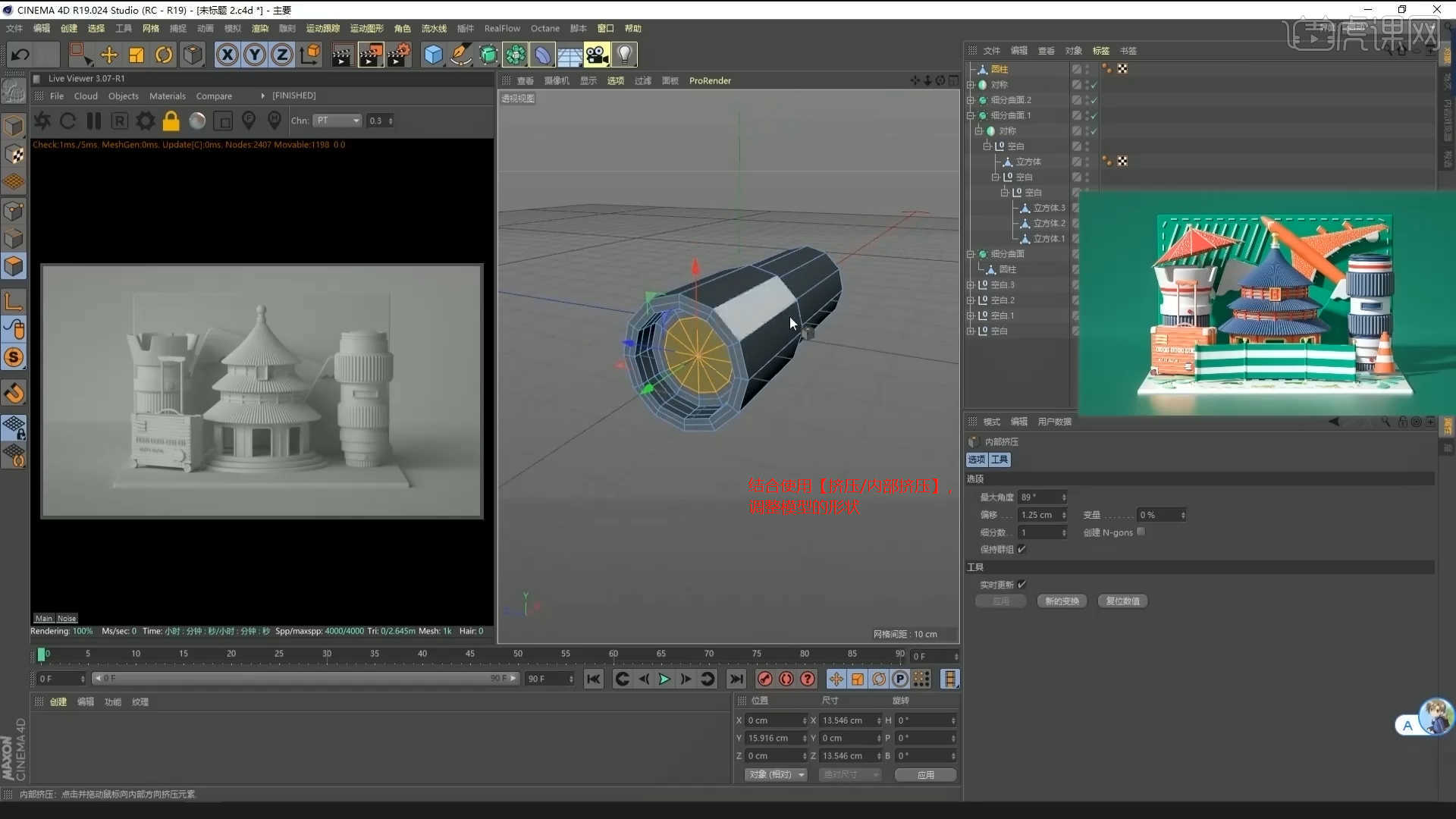Pause the Live Viewer render
This screenshot has height=819, width=1456.
point(94,121)
